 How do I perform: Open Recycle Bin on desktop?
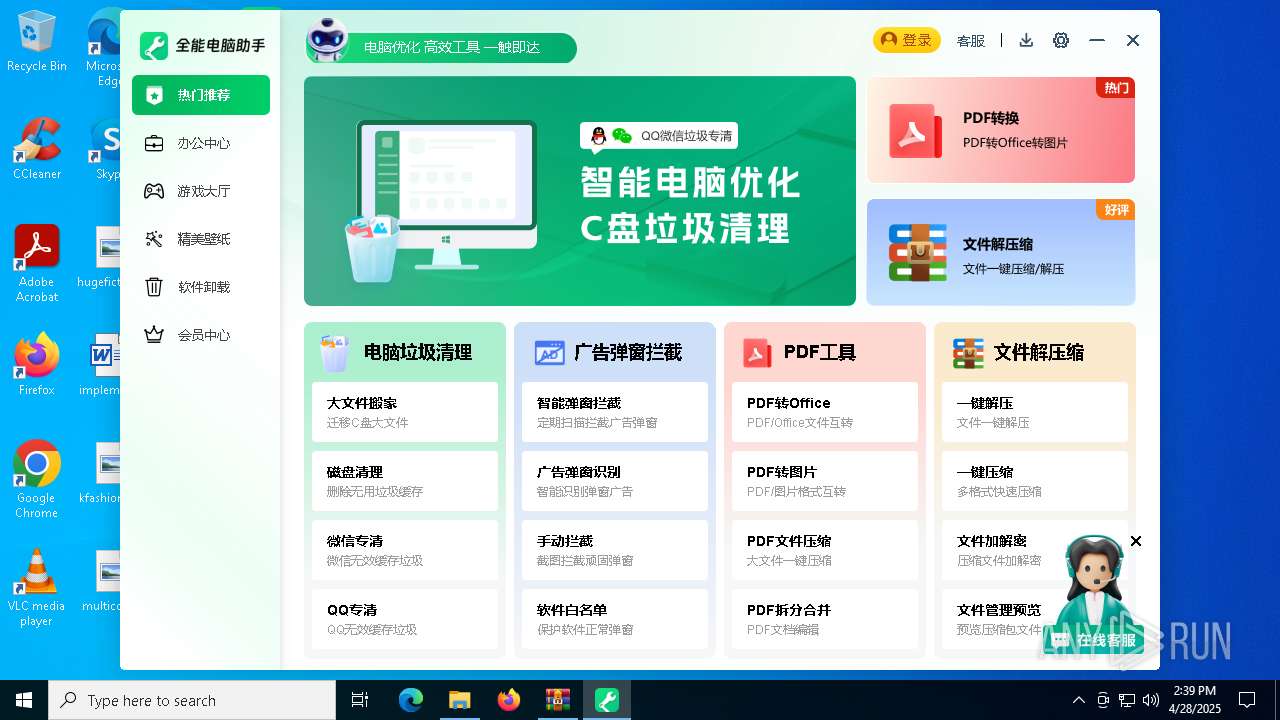coord(37,41)
